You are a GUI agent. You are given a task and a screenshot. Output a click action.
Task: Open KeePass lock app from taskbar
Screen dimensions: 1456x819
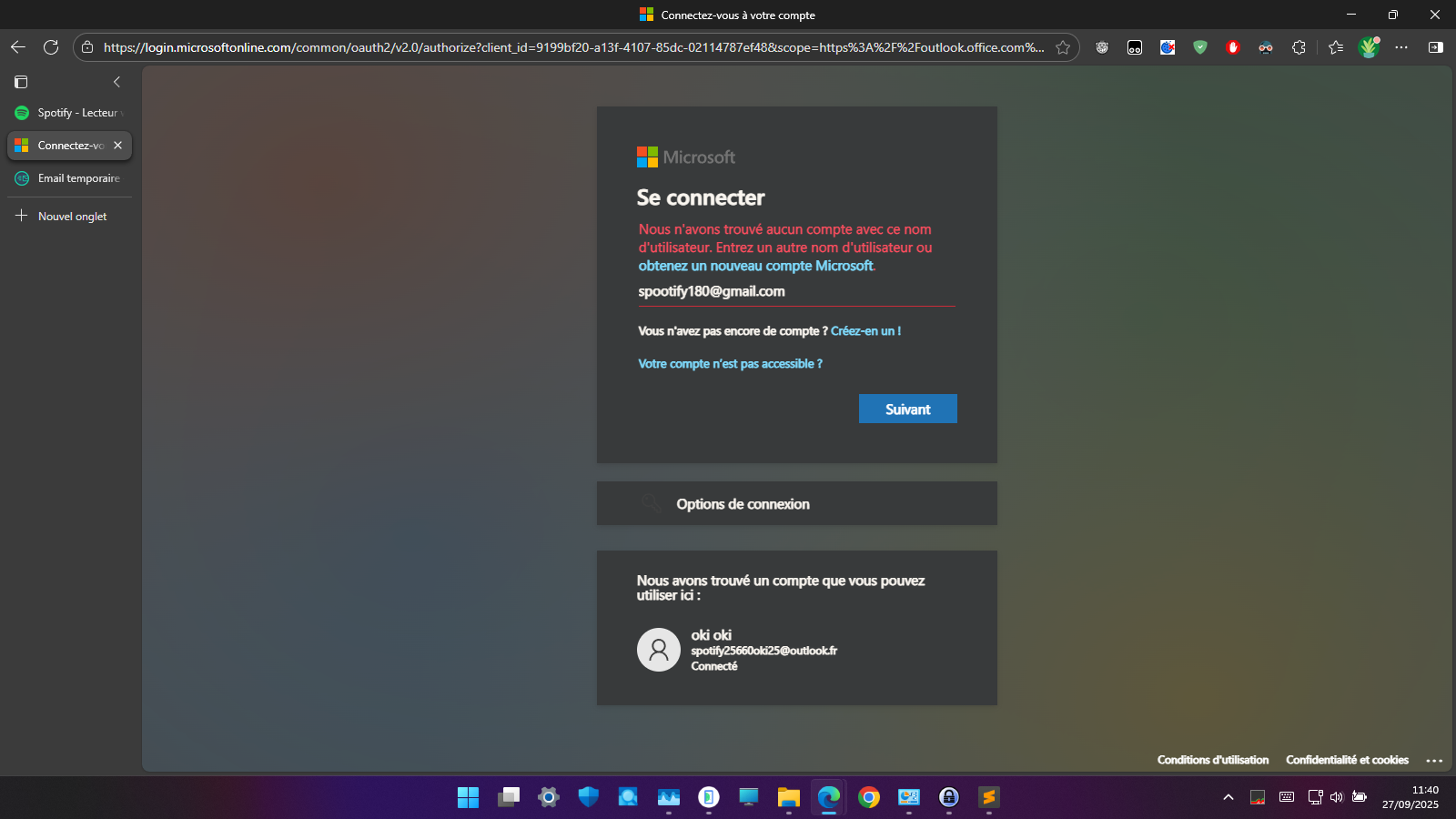949,797
